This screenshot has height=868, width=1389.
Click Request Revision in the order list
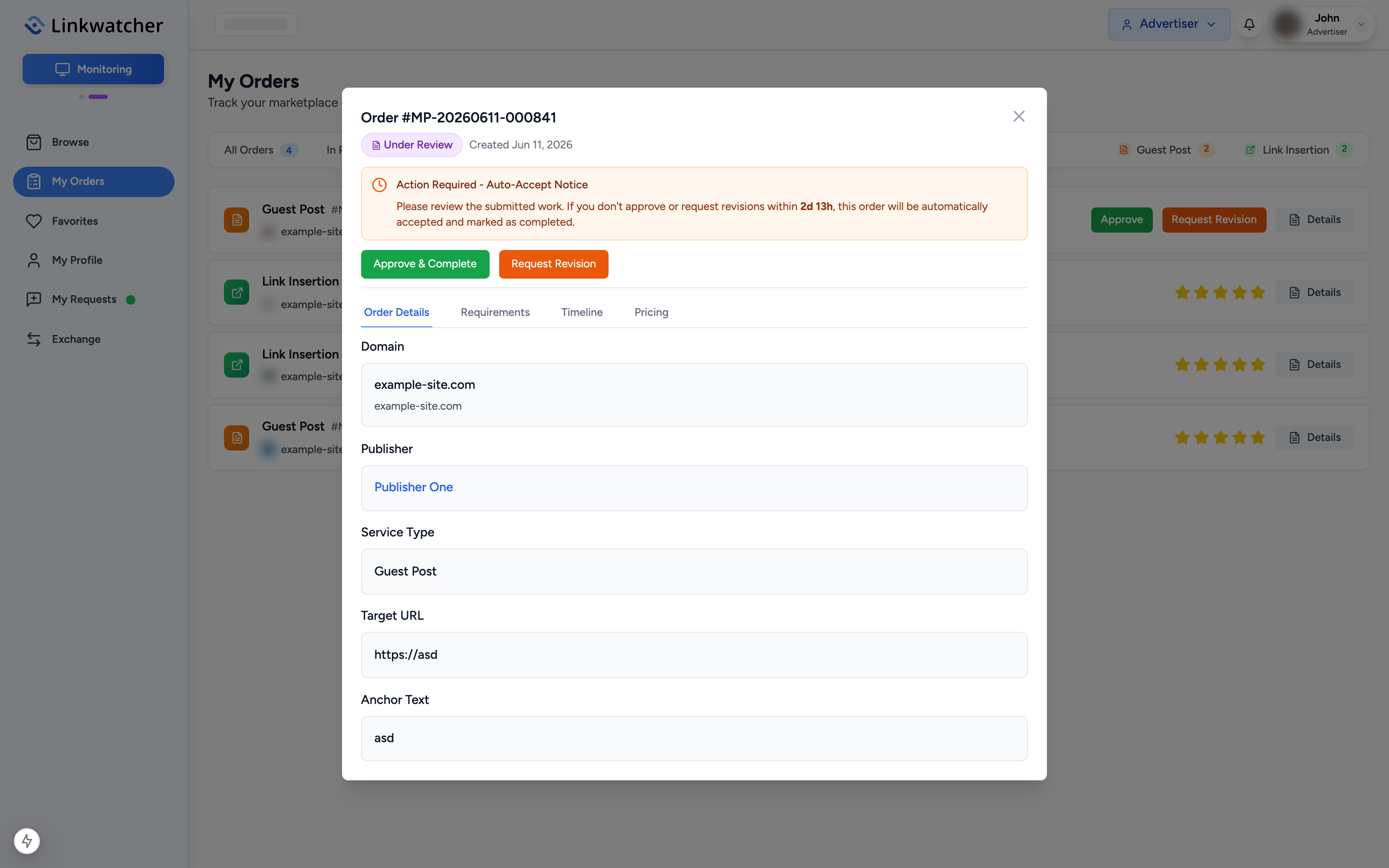1214,220
